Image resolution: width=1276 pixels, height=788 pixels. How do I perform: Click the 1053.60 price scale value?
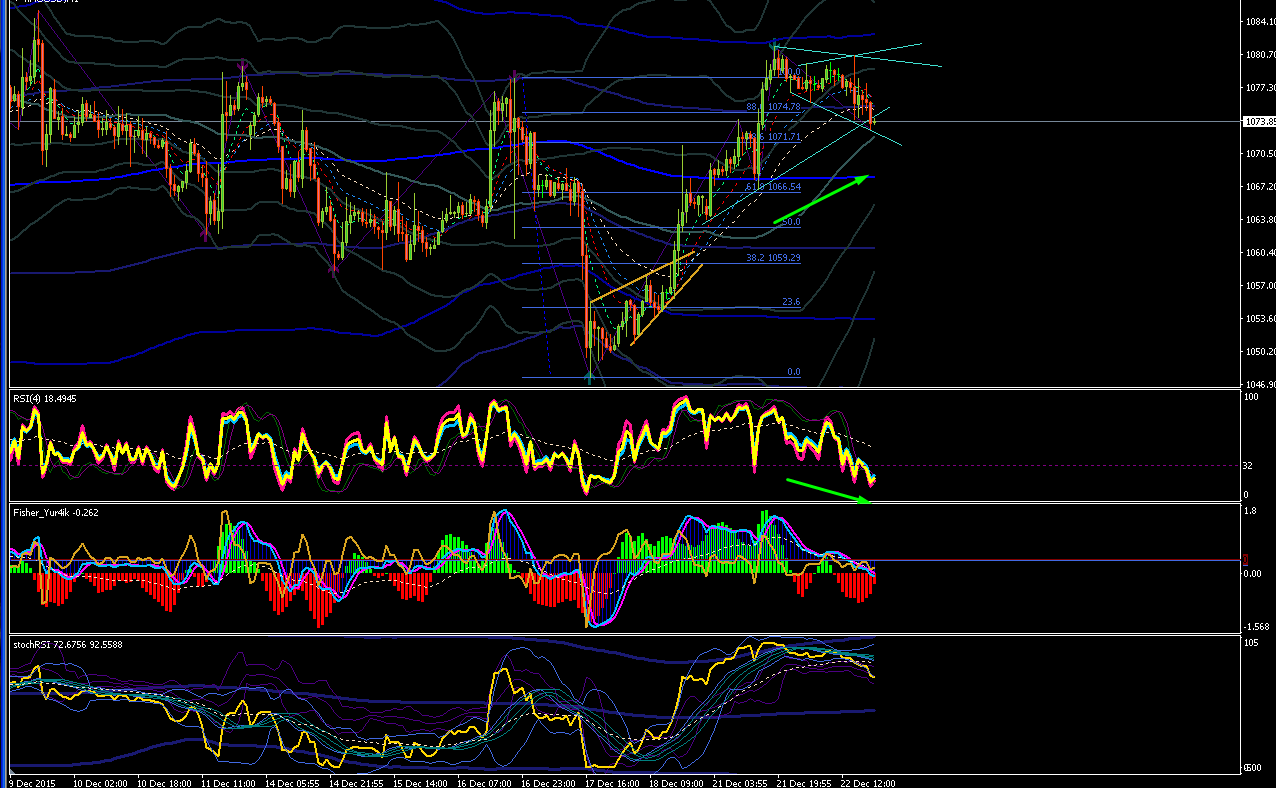coord(1259,319)
